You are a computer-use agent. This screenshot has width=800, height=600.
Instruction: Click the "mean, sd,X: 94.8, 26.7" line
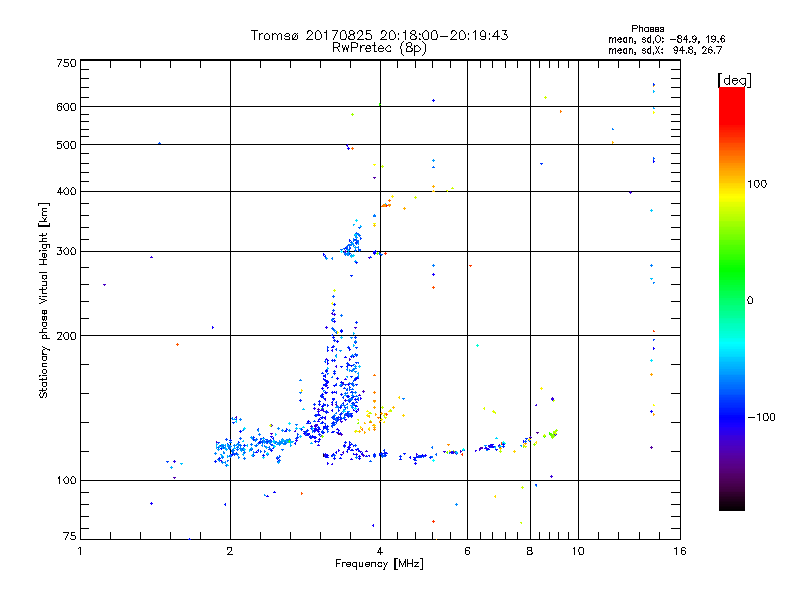click(665, 50)
